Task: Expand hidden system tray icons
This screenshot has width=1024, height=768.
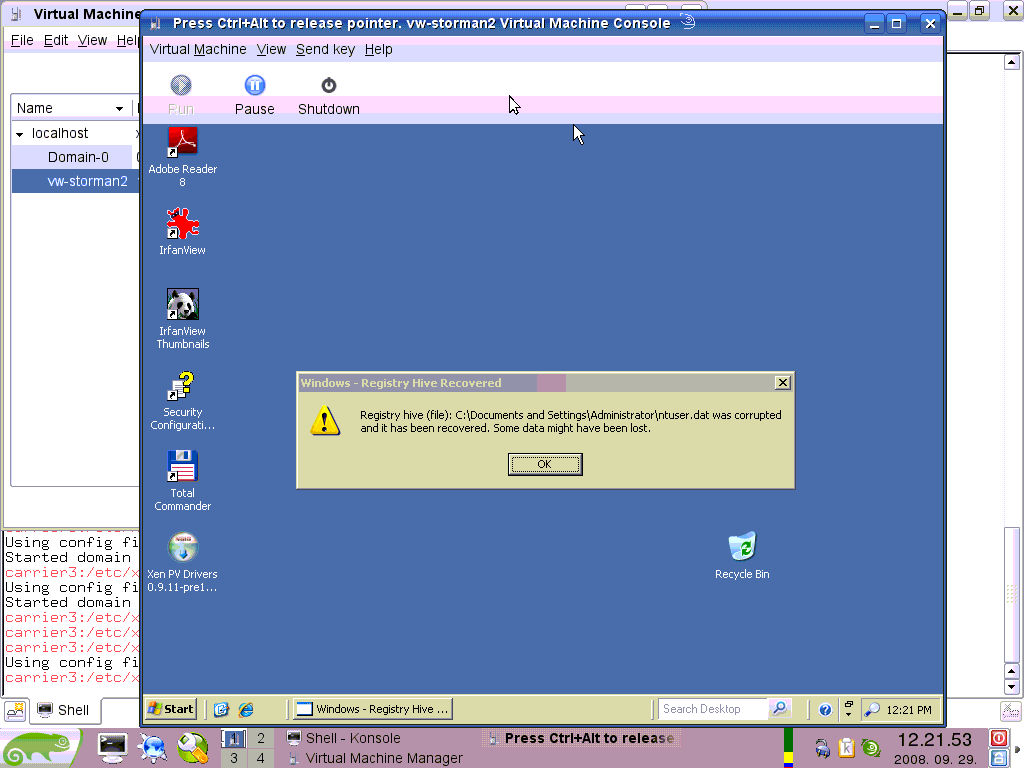Action: [848, 709]
